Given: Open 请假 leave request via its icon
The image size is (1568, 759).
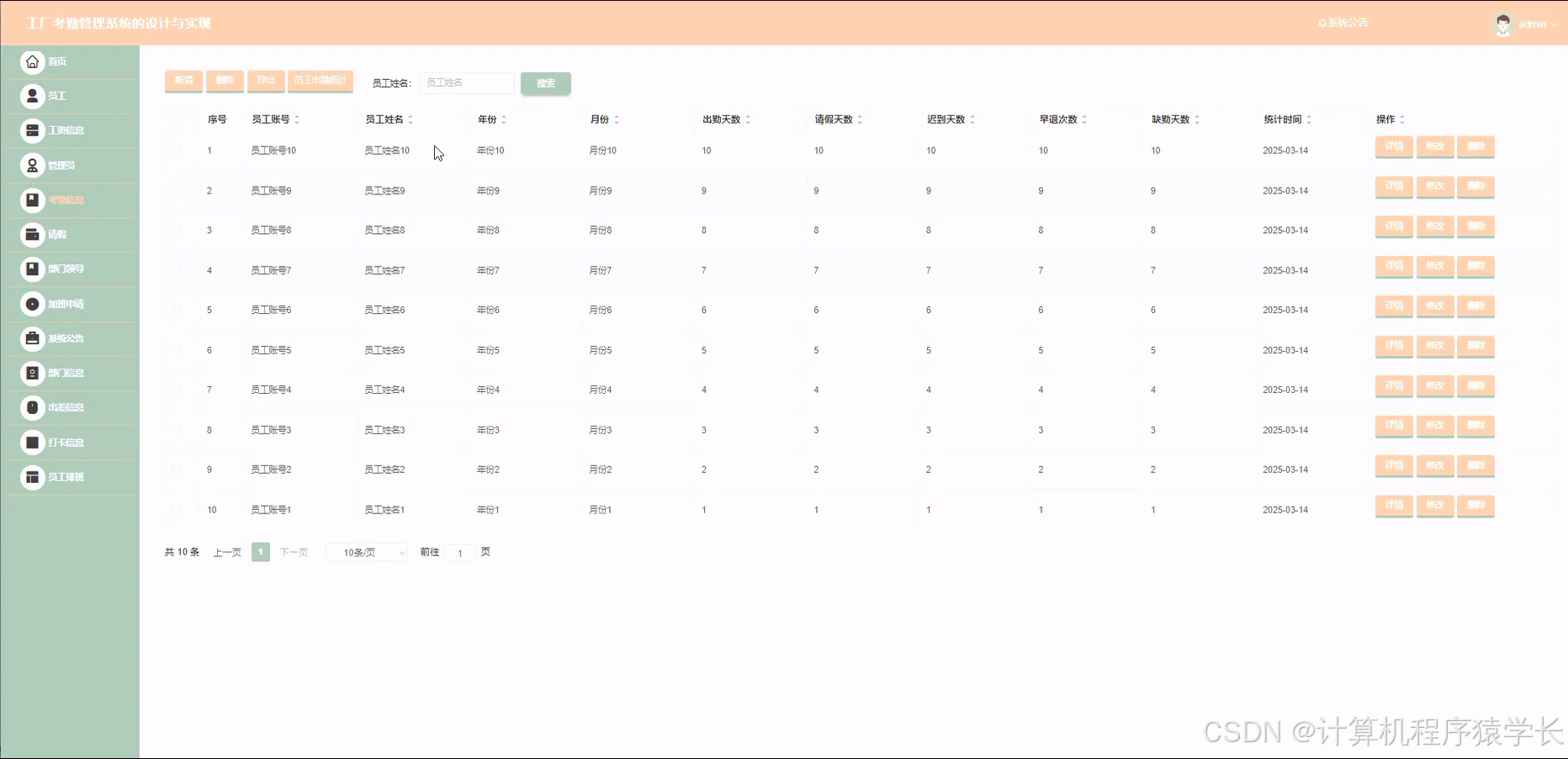Looking at the screenshot, I should click(x=32, y=234).
